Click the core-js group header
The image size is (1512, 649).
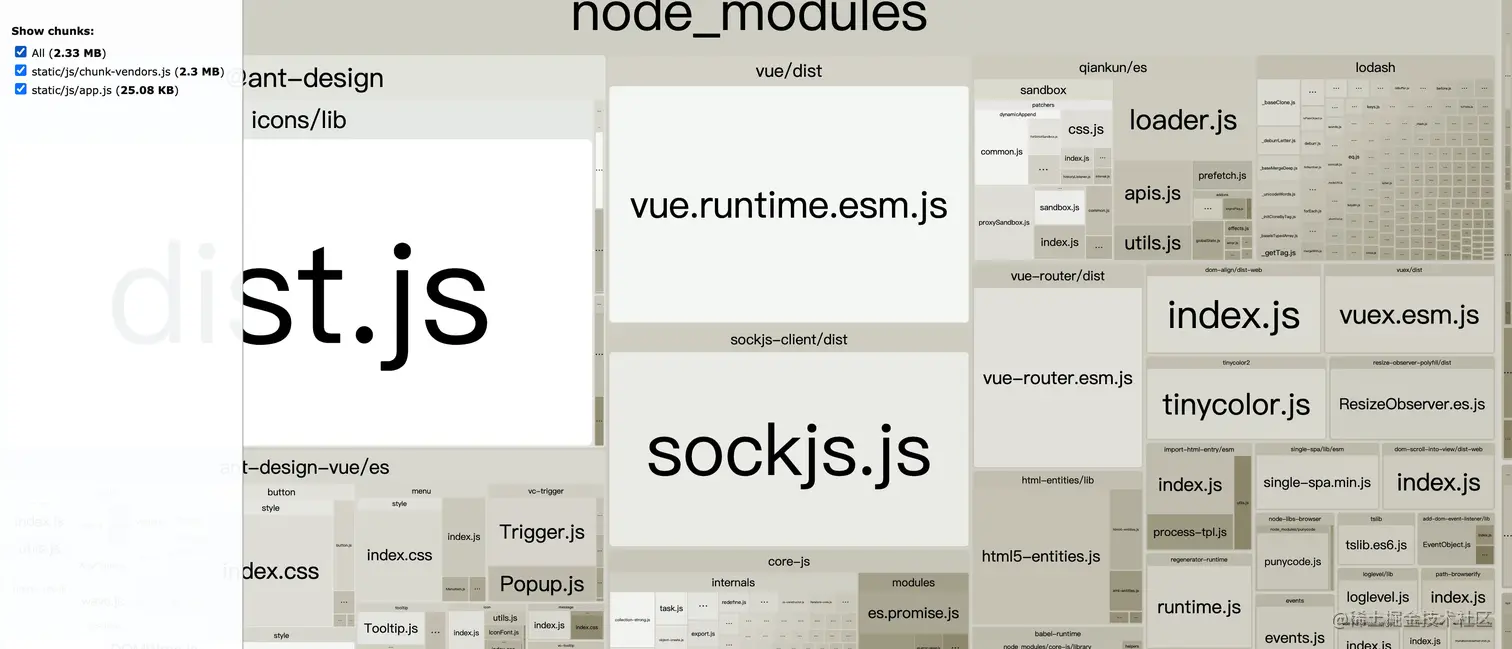click(x=789, y=561)
